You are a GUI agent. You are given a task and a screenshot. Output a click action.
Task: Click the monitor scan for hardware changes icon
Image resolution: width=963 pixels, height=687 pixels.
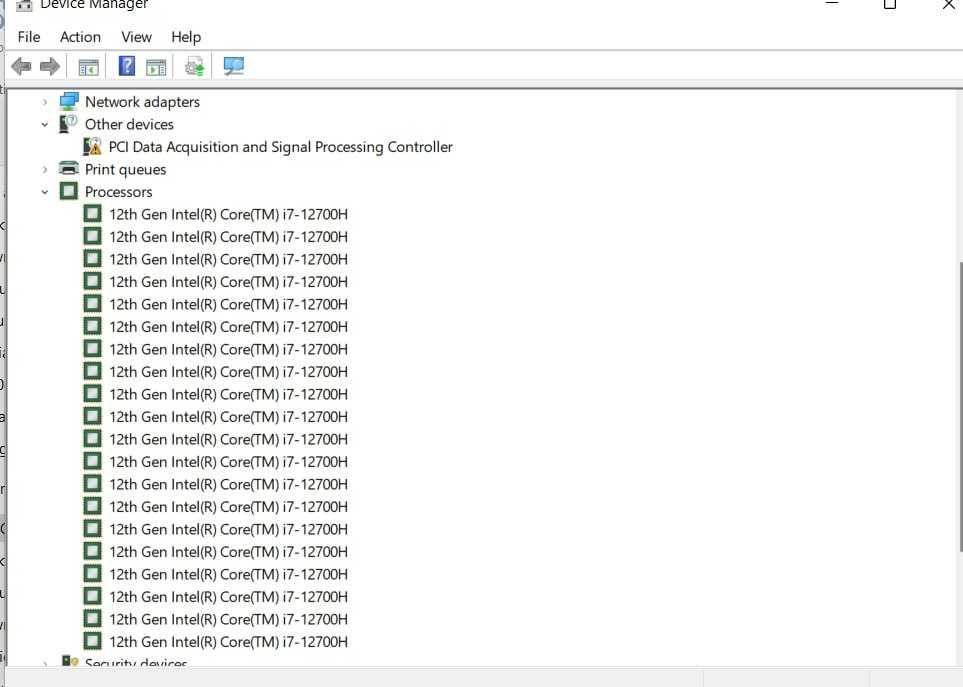tap(233, 66)
